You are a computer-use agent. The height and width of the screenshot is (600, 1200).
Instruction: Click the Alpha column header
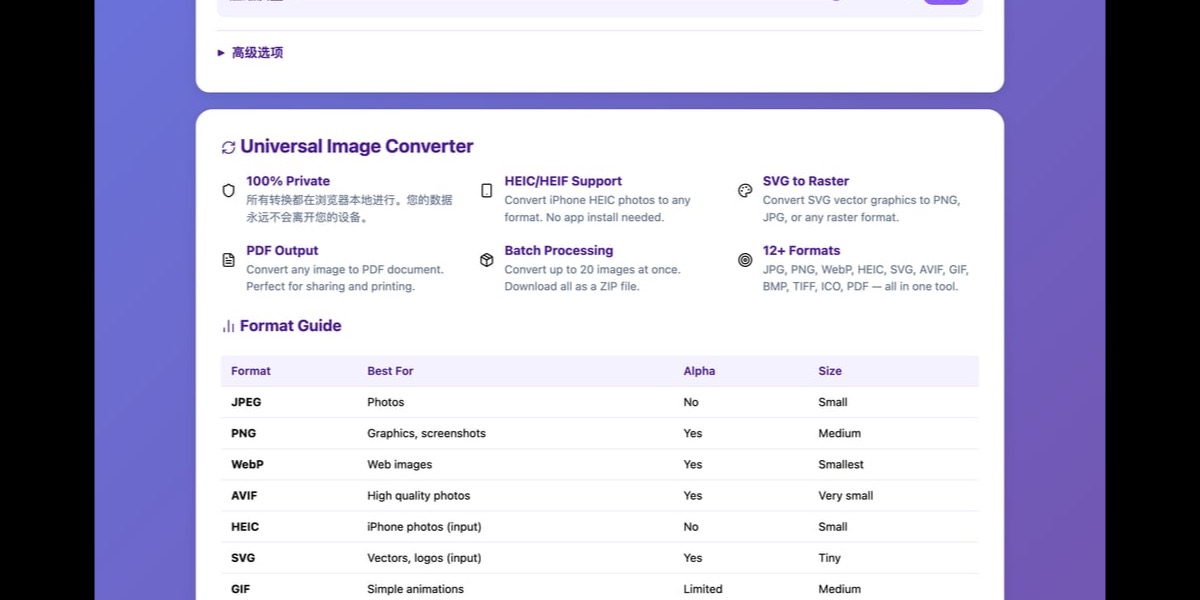(x=699, y=371)
